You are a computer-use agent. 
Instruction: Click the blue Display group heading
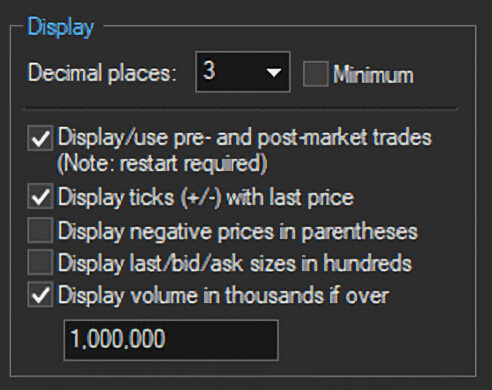tap(61, 27)
